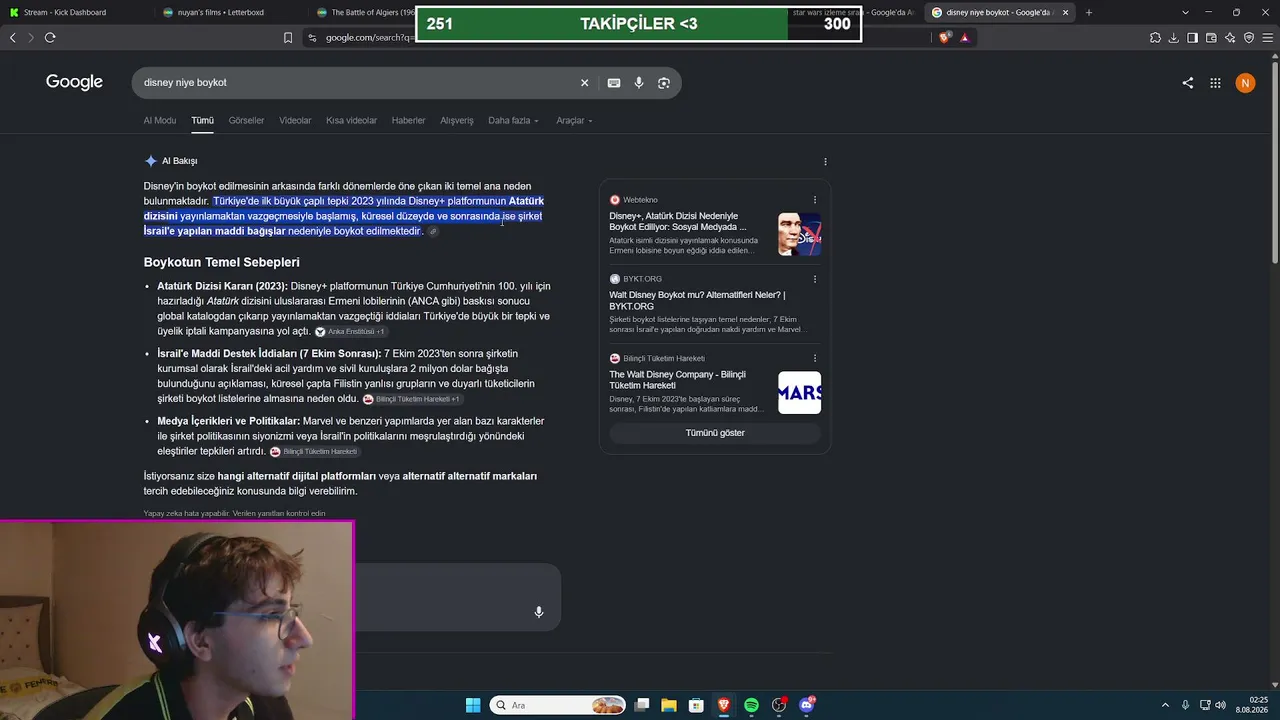
Task: Open the OBS Studio taskbar icon
Action: click(x=779, y=705)
